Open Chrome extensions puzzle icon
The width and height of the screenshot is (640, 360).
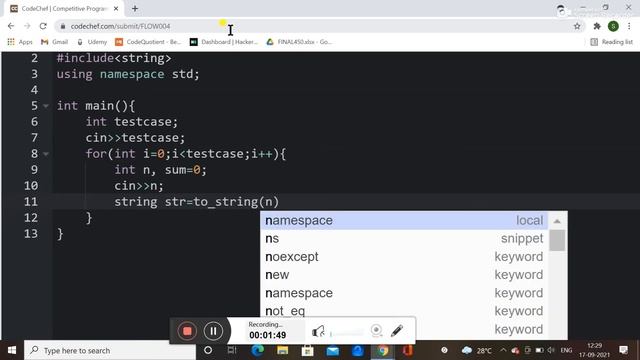click(597, 26)
